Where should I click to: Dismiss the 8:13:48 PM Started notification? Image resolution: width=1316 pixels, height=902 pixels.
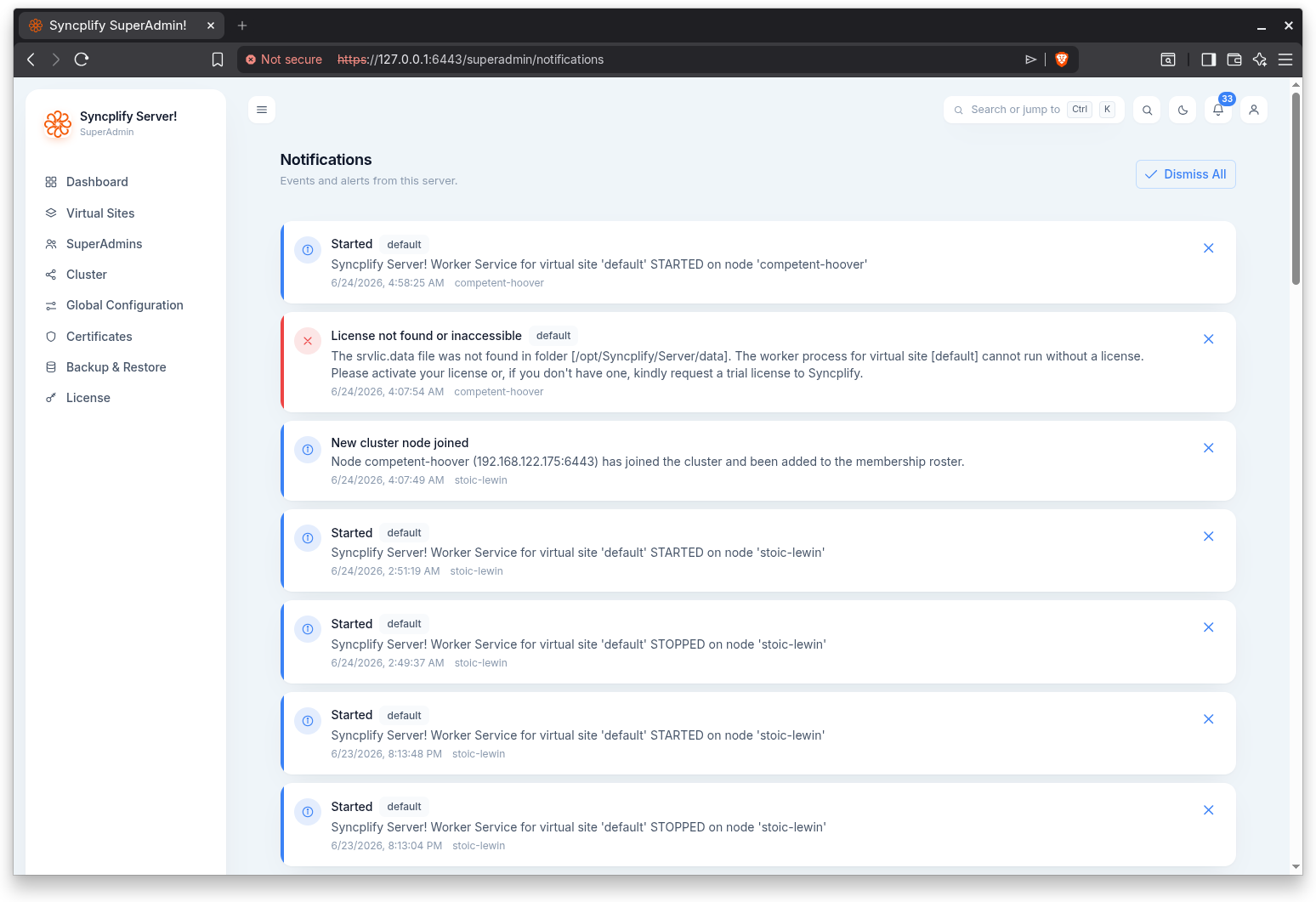(x=1208, y=719)
